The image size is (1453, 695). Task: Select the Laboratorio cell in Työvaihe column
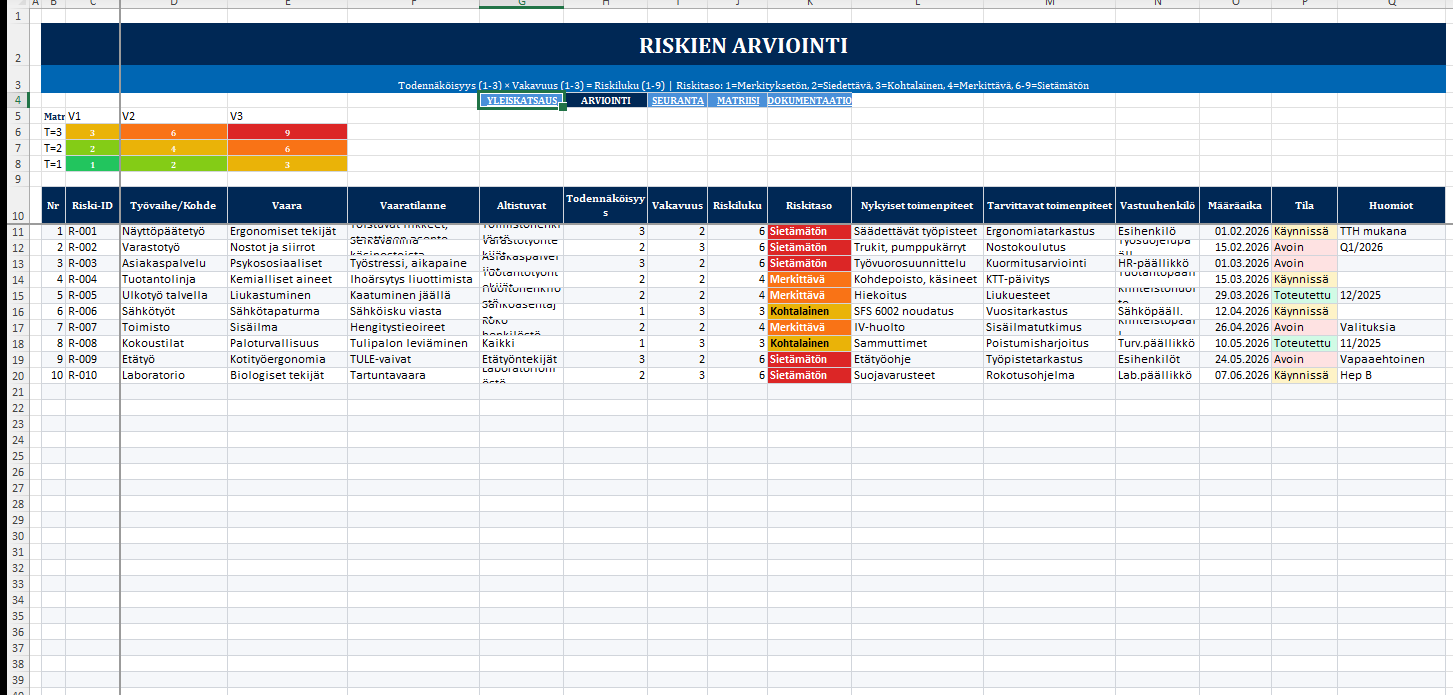[x=173, y=375]
